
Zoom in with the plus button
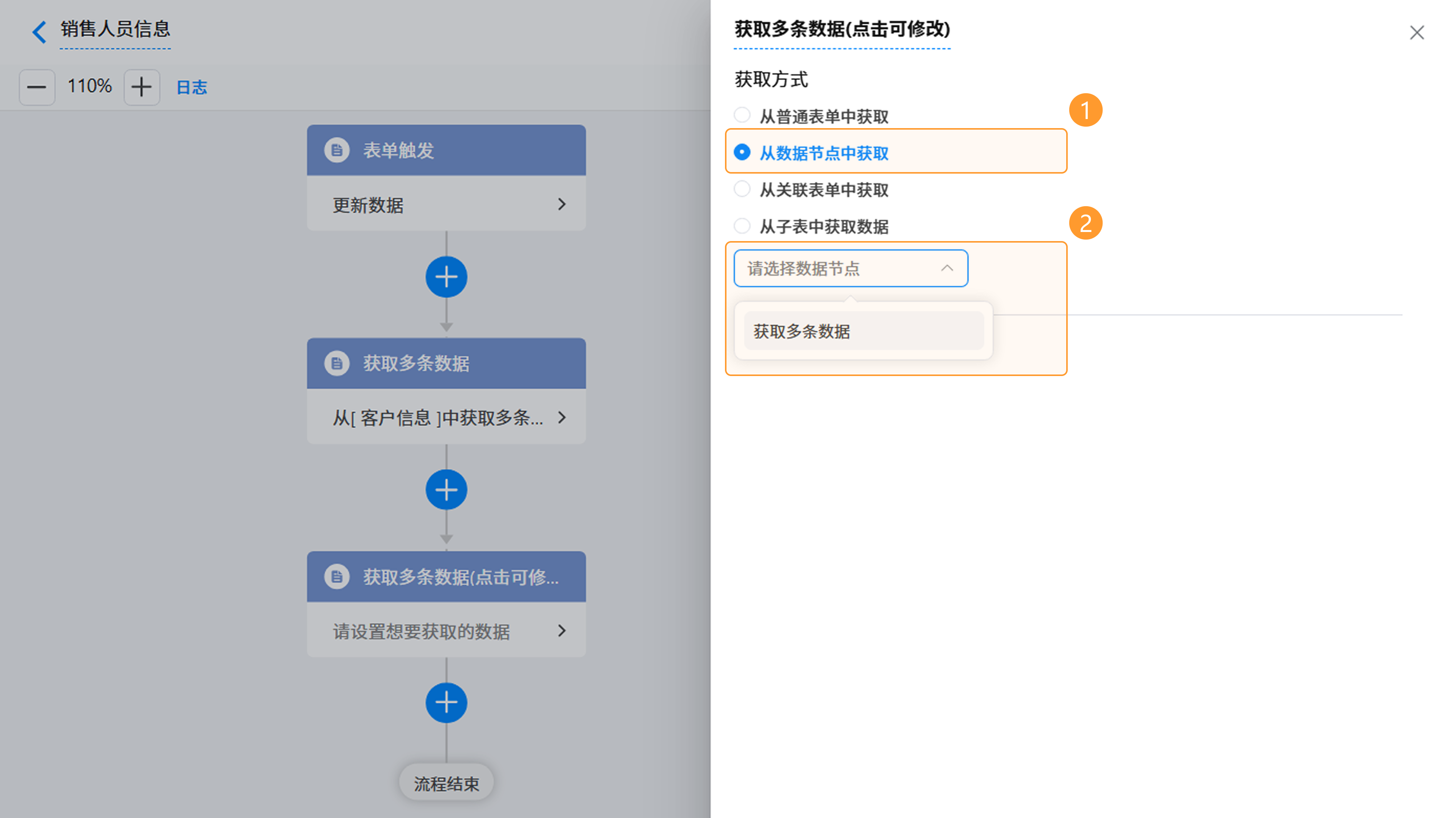point(141,87)
